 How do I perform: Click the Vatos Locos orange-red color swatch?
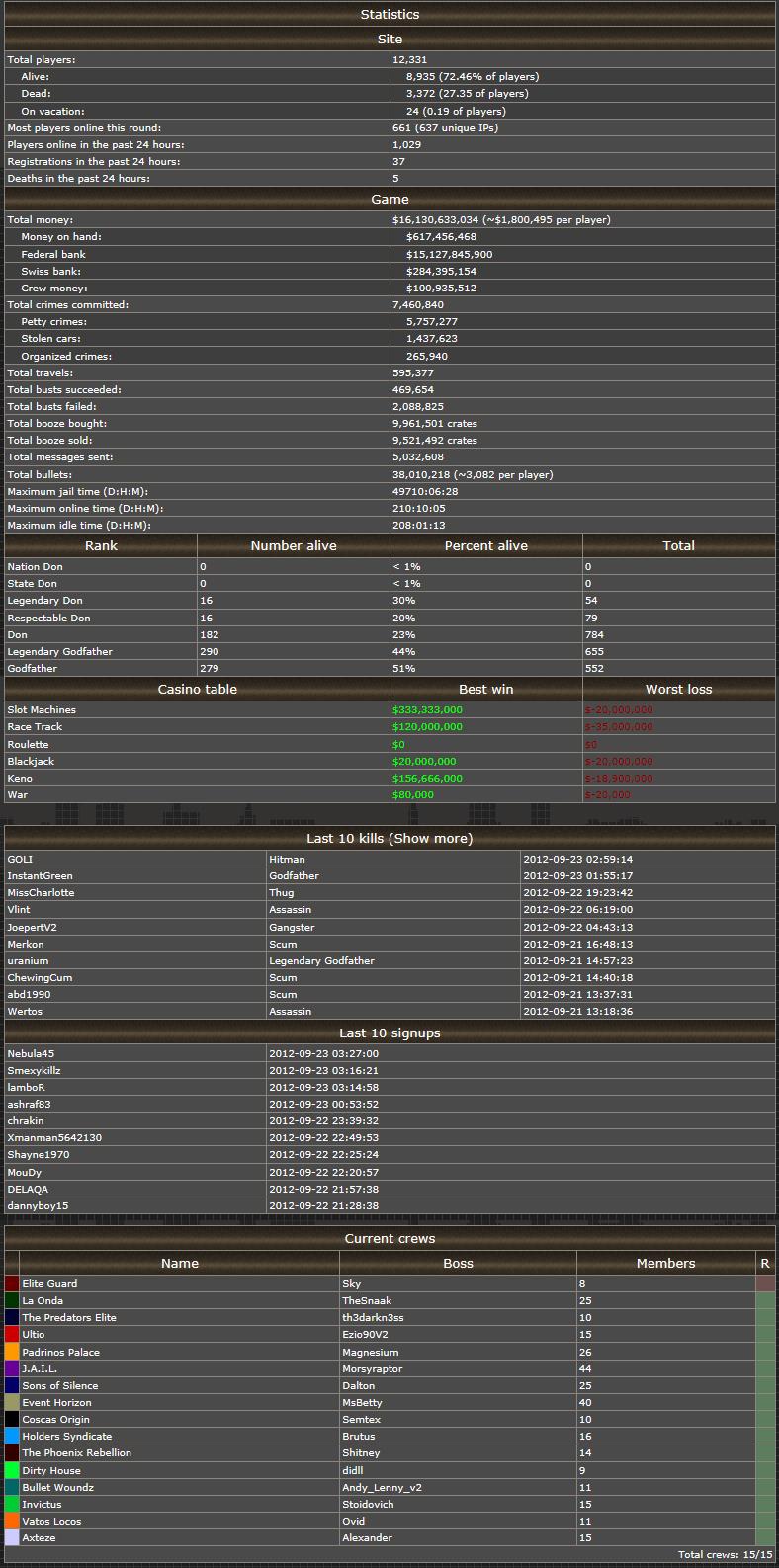pyautogui.click(x=12, y=1522)
